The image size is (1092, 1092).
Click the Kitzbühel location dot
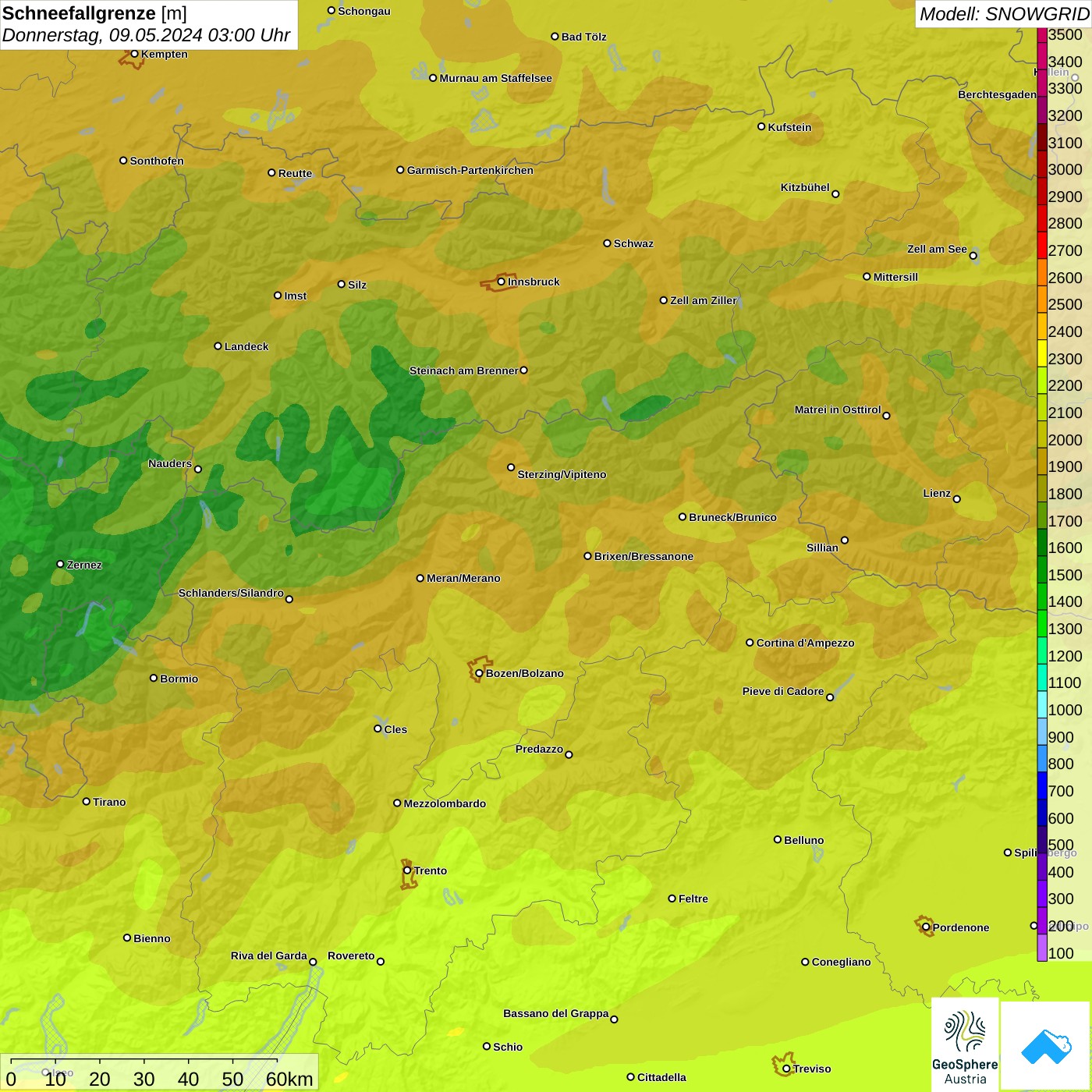(835, 194)
